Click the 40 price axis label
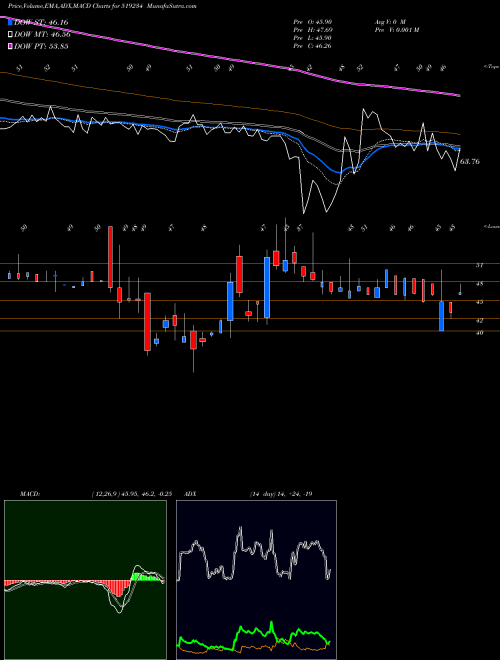This screenshot has height=660, width=500. 479,333
